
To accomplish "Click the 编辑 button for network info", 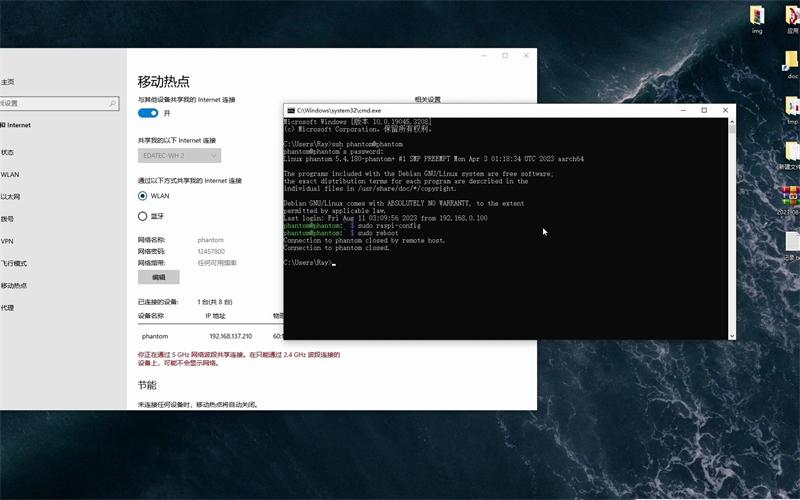I will tap(158, 277).
